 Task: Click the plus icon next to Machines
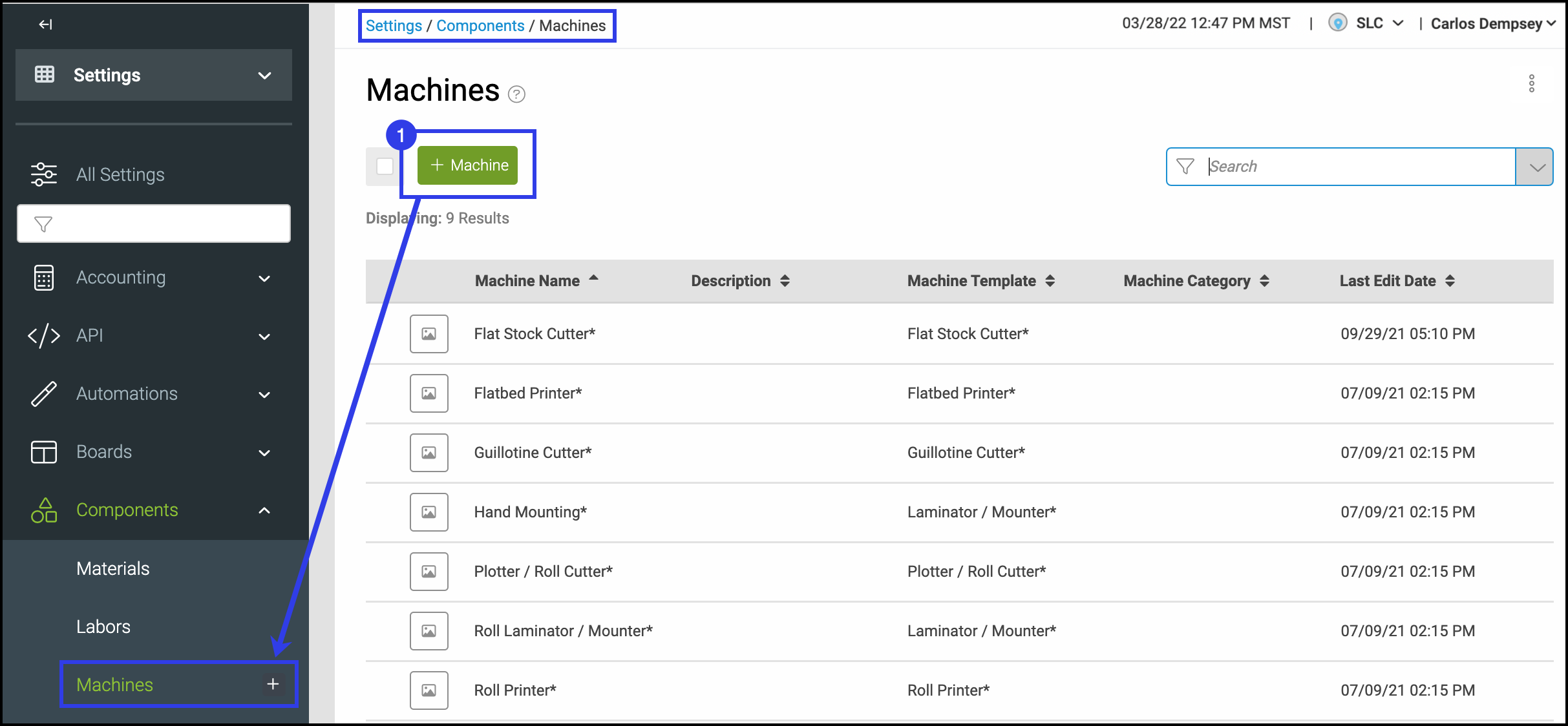(x=273, y=684)
